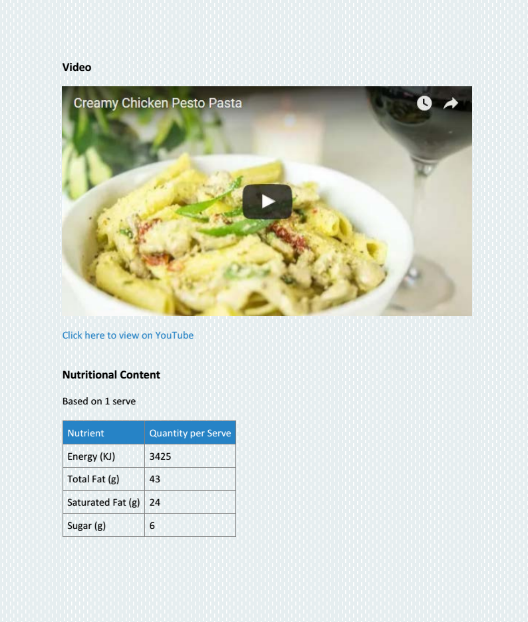Screen dimensions: 528x622
Task: Click the 43 value cell
Action: pos(190,479)
